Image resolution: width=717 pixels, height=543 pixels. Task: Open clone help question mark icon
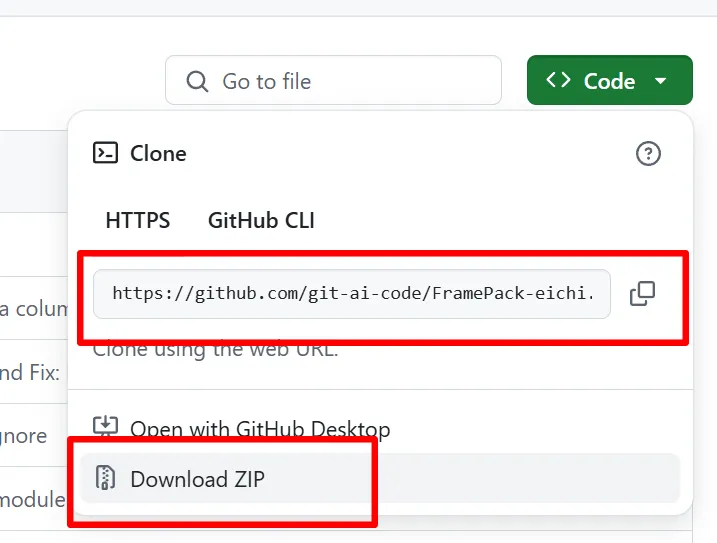click(x=648, y=154)
